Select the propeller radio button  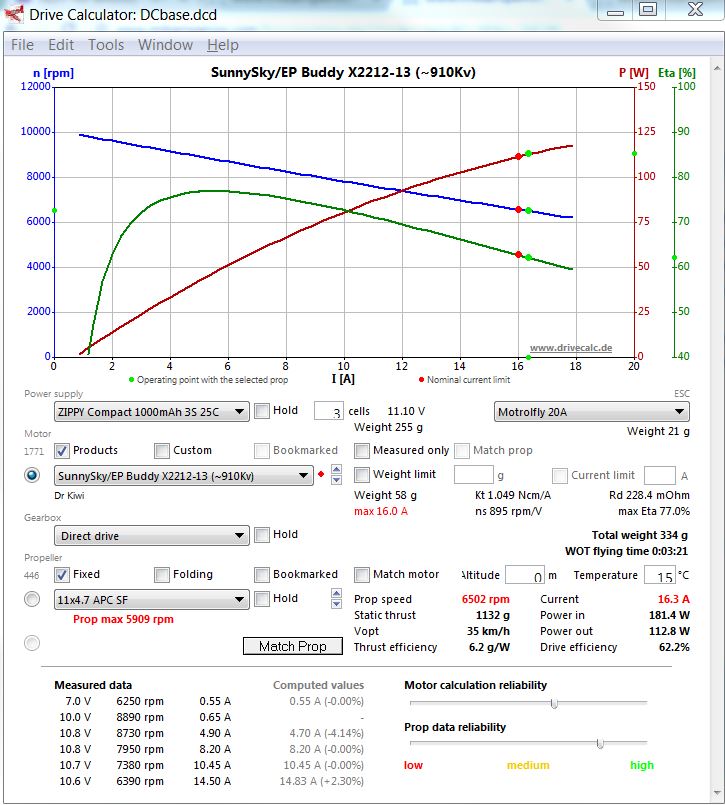[32, 600]
